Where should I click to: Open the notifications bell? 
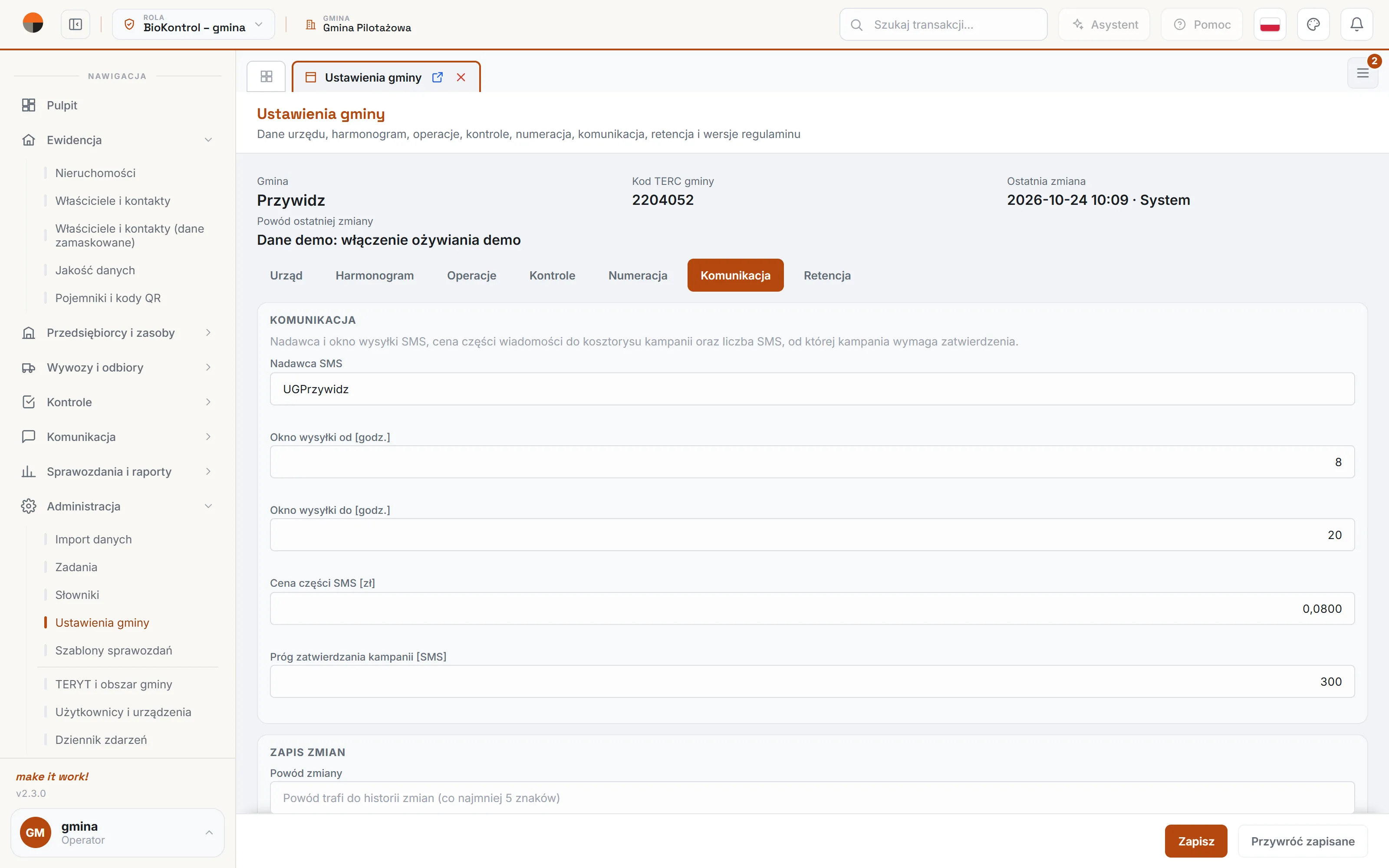[1356, 24]
